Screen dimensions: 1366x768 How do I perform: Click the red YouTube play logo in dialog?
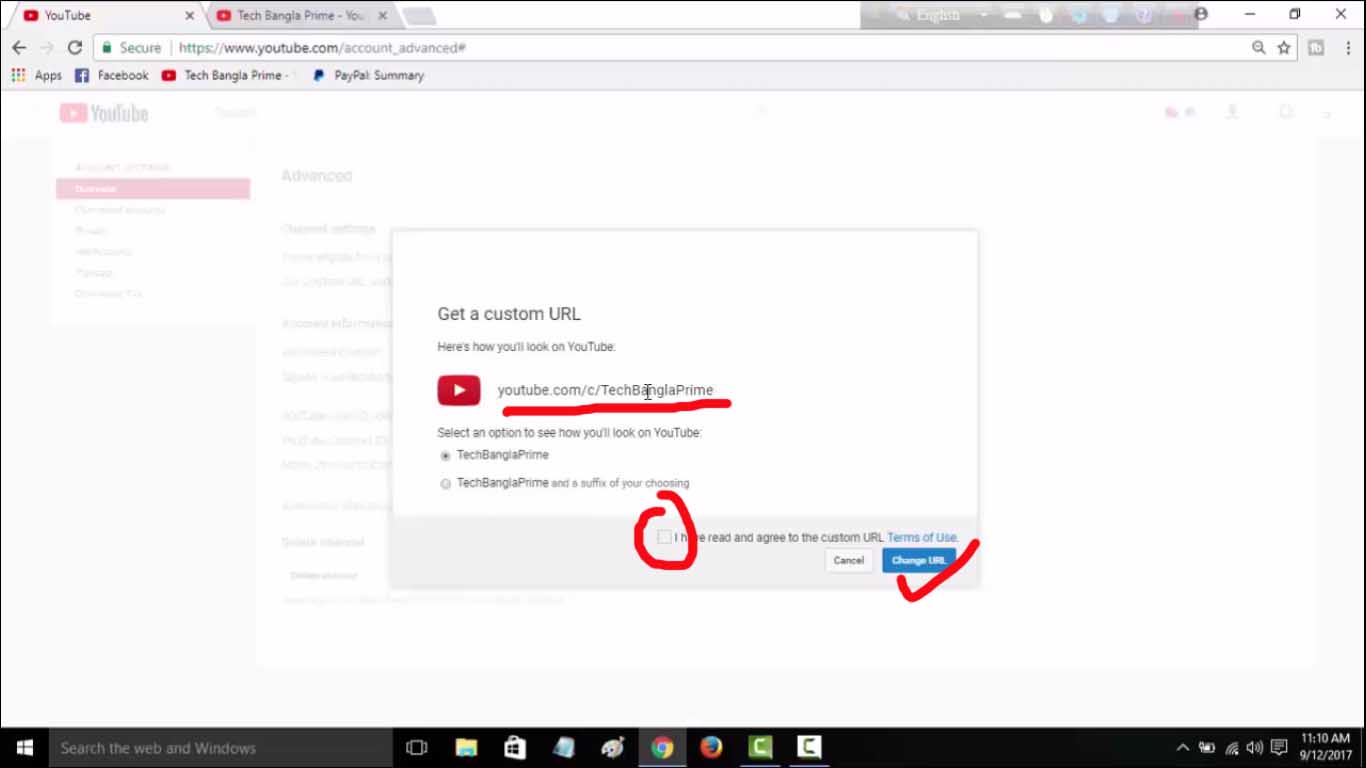tap(459, 390)
